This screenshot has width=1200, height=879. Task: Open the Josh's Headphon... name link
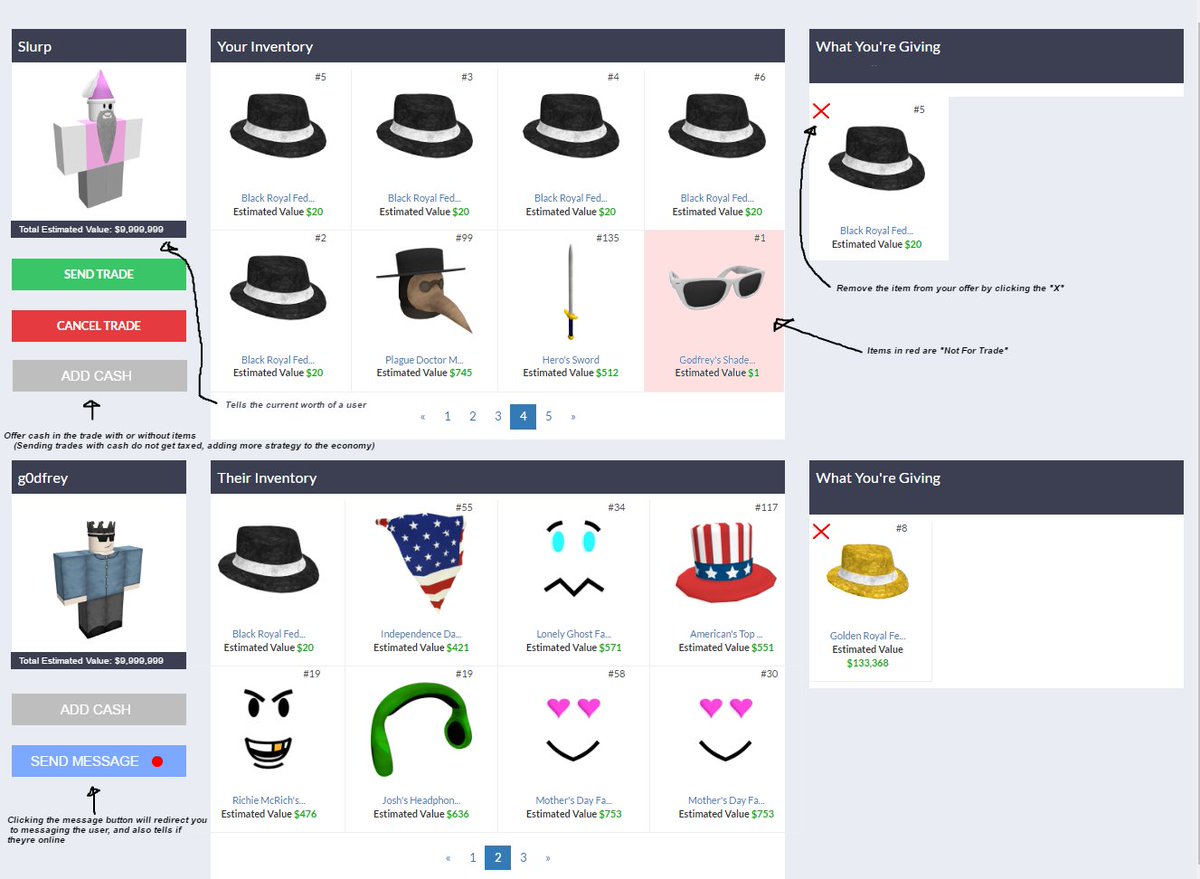pos(421,801)
